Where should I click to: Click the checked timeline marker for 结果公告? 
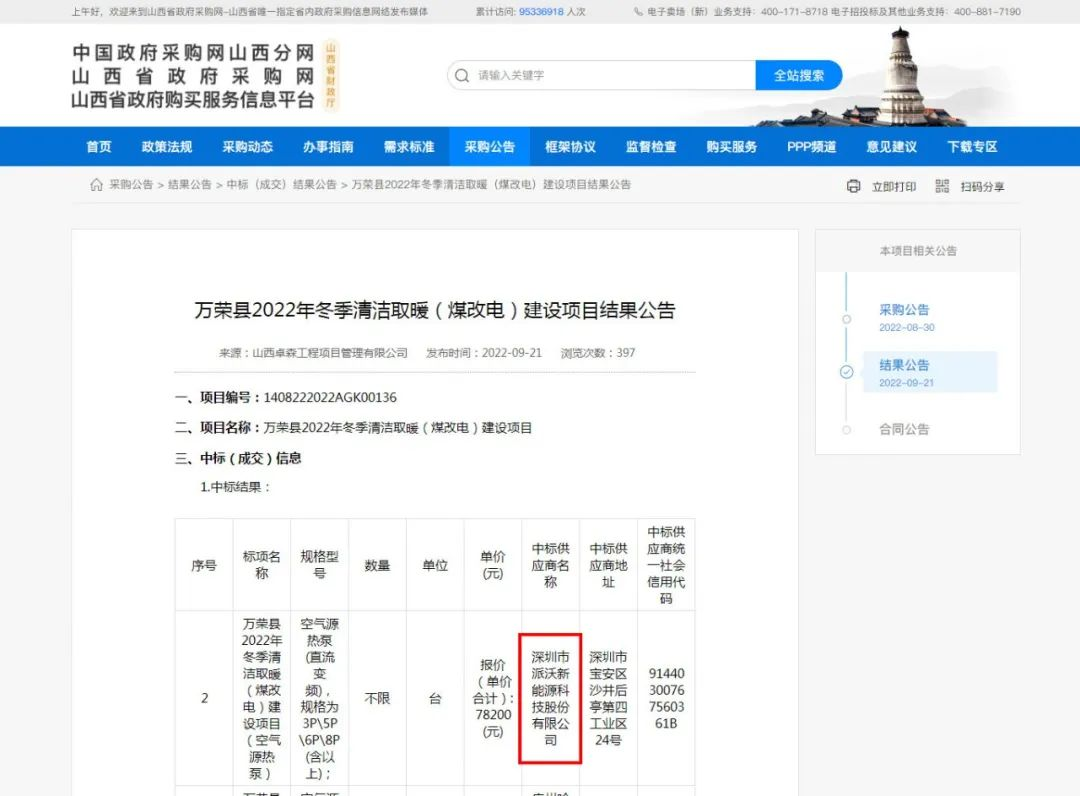point(847,372)
